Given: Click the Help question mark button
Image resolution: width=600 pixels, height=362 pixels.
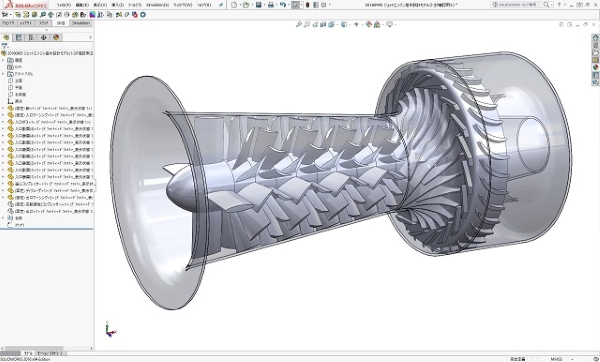Looking at the screenshot, I should 559,5.
